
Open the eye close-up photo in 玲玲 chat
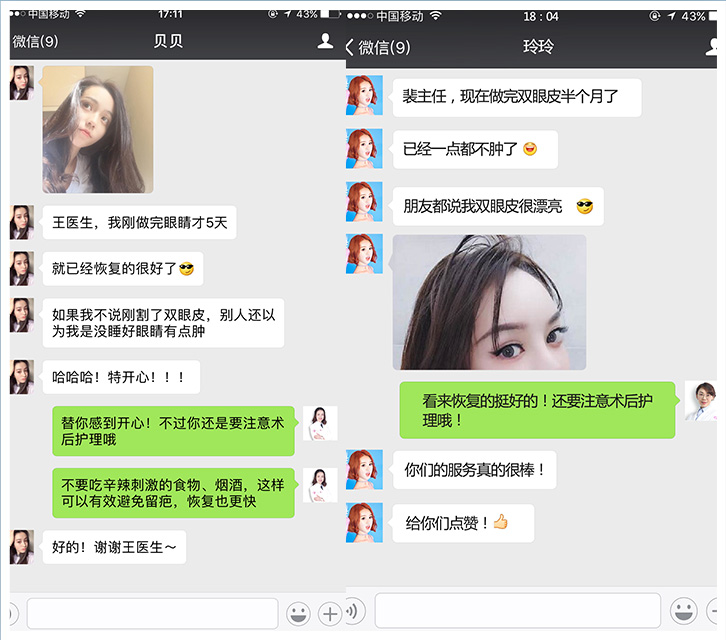(x=489, y=302)
